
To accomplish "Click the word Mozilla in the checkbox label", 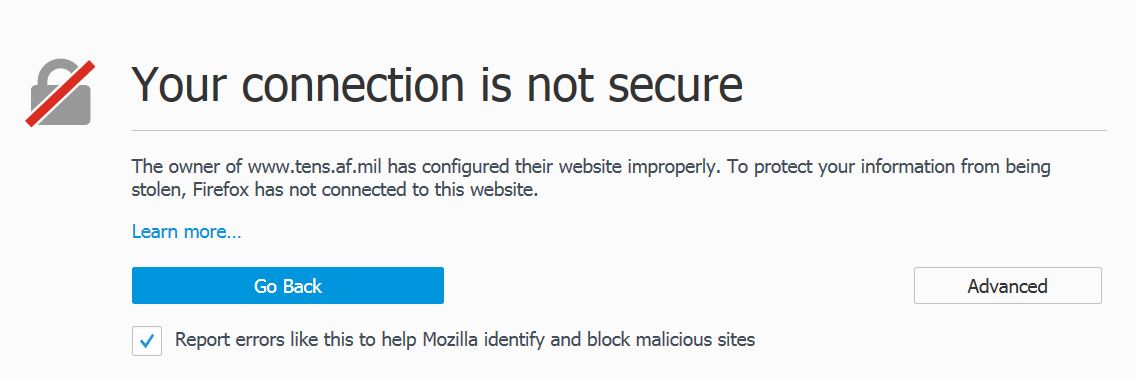I will click(x=452, y=339).
